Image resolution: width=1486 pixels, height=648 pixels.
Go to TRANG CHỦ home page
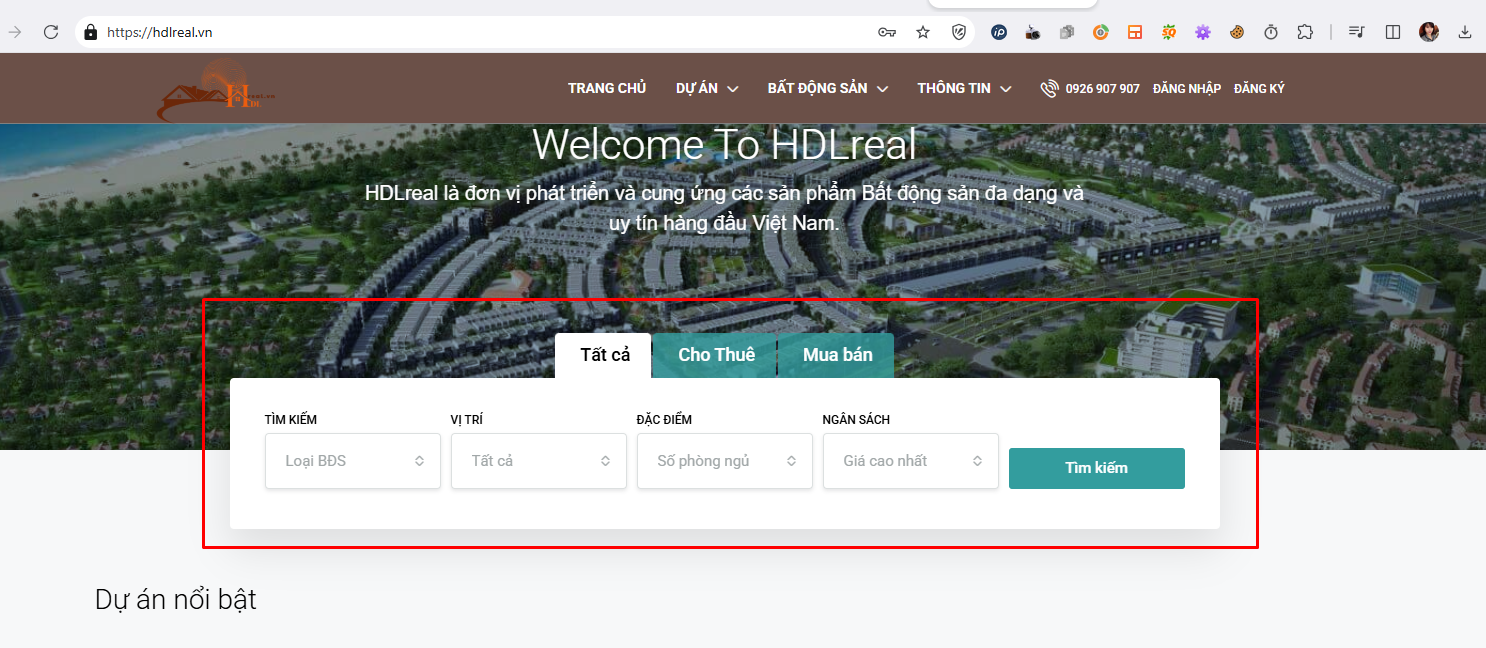click(x=607, y=88)
